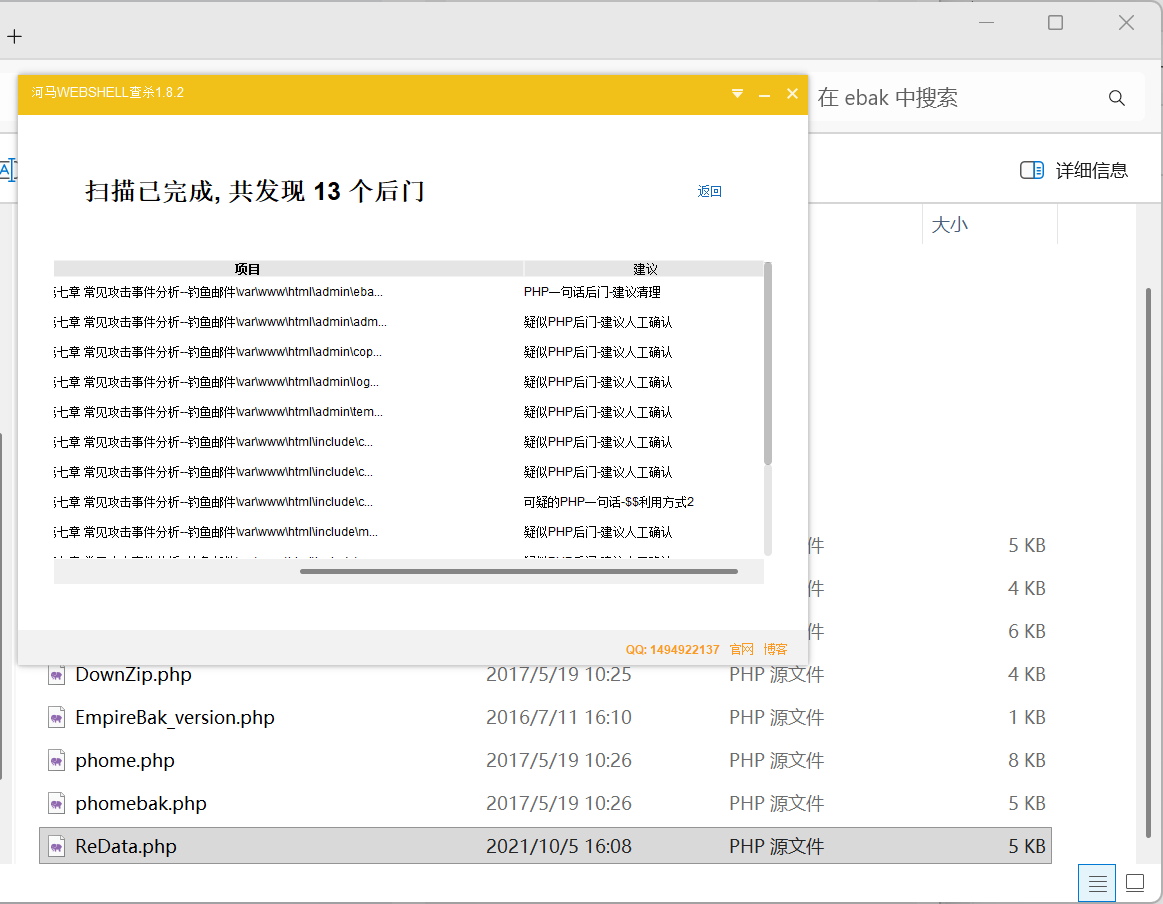Click the DownZip.php file icon
This screenshot has width=1163, height=904.
[x=57, y=675]
